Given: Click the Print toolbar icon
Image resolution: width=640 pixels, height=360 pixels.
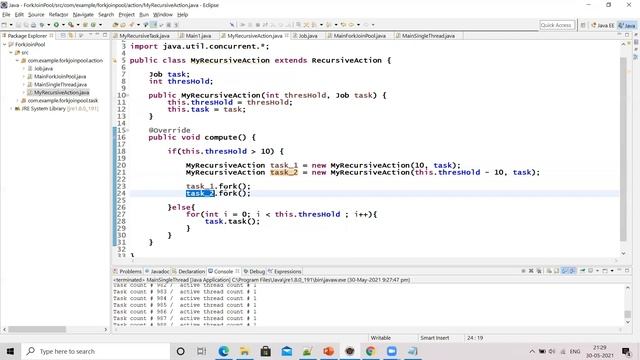Looking at the screenshot, I should pos(33,25).
